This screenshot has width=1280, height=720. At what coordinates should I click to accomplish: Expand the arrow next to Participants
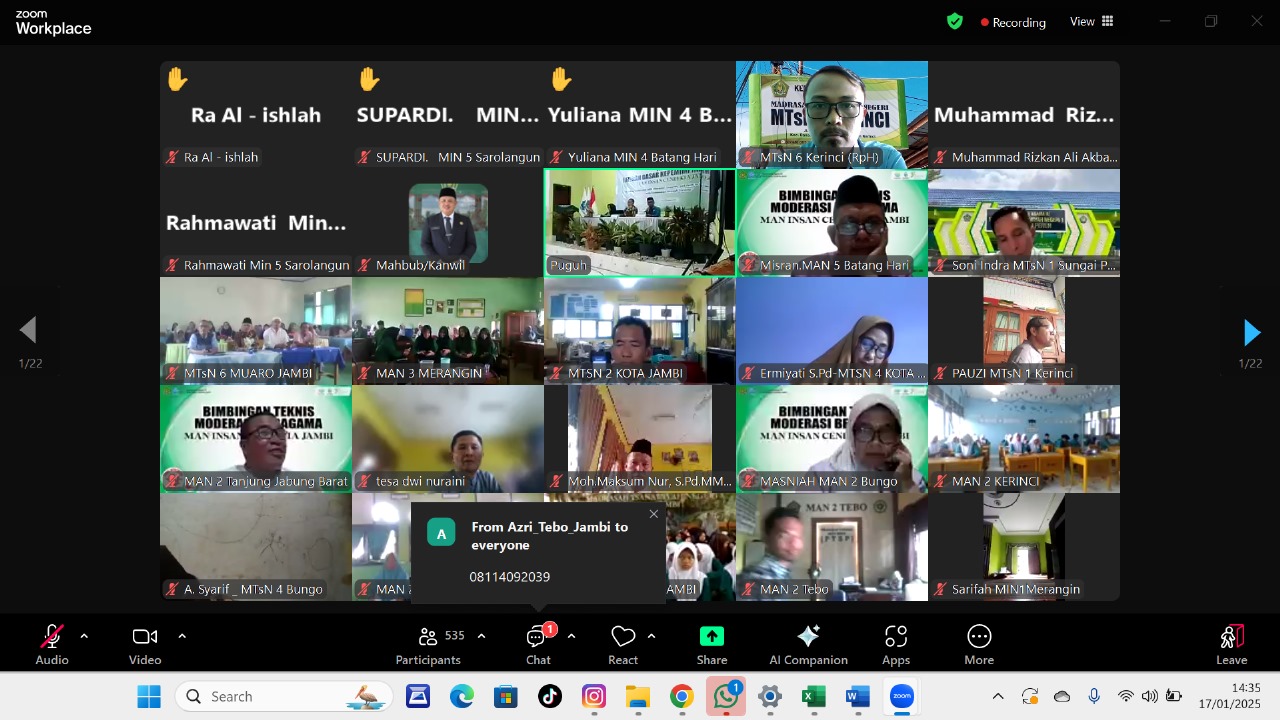pyautogui.click(x=481, y=636)
